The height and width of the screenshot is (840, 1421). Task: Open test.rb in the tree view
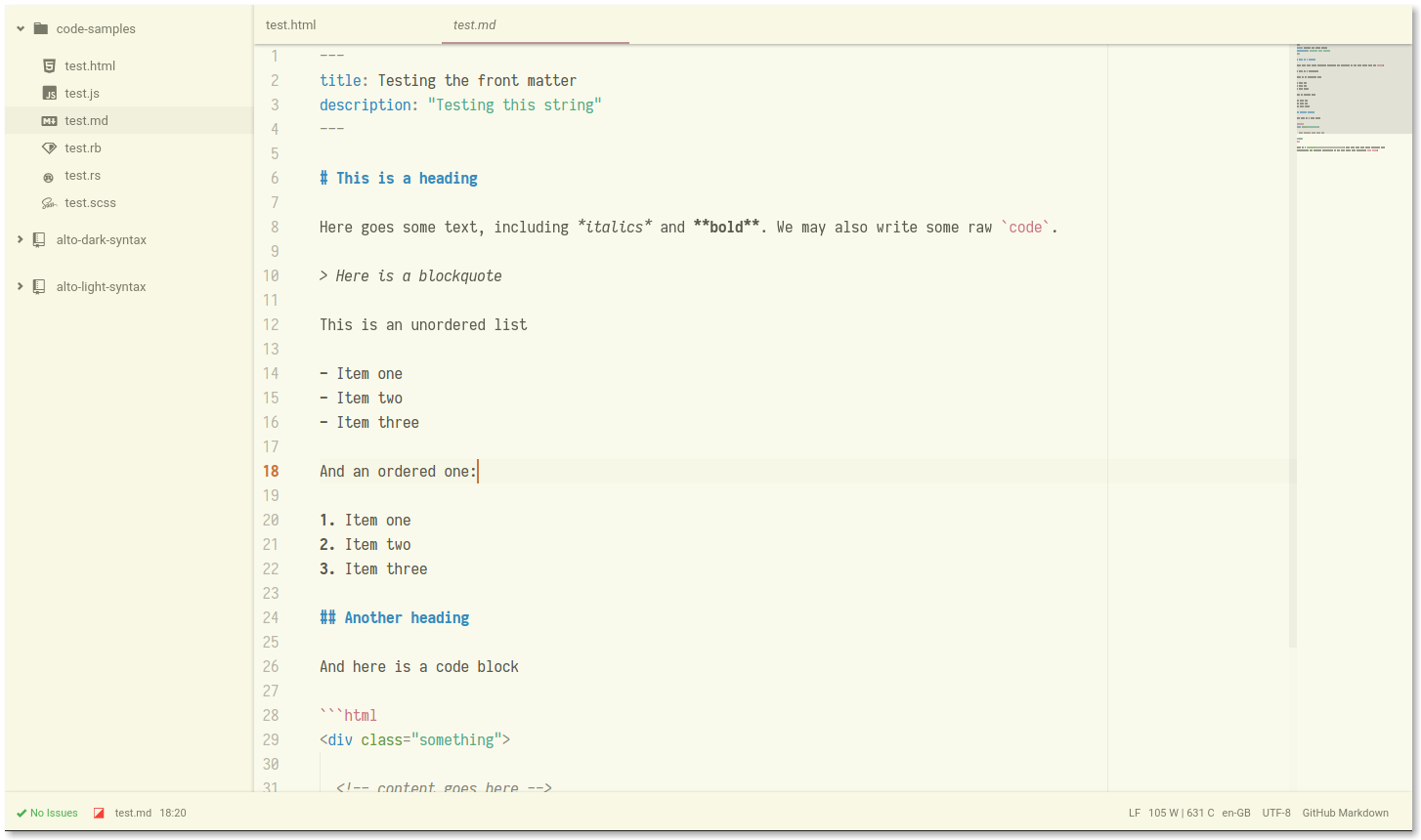(83, 147)
